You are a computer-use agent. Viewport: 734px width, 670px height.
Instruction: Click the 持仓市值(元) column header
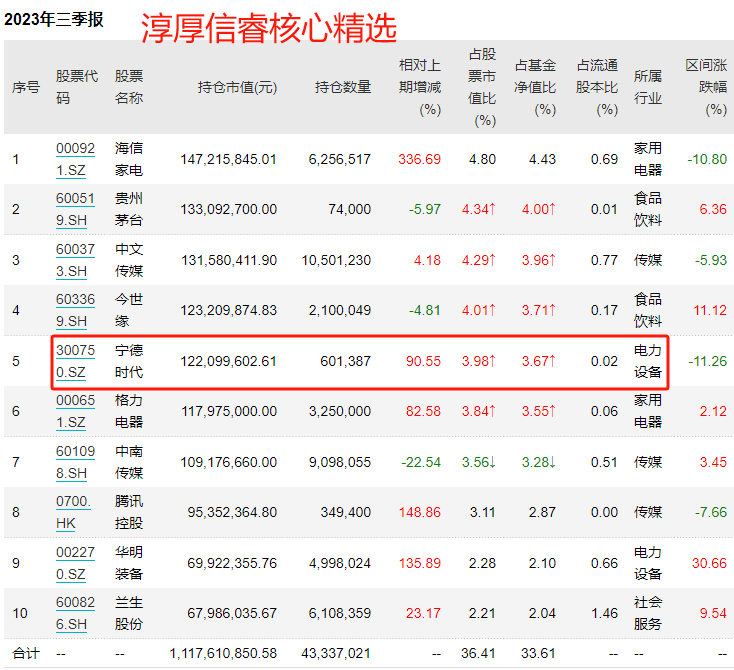pos(237,87)
